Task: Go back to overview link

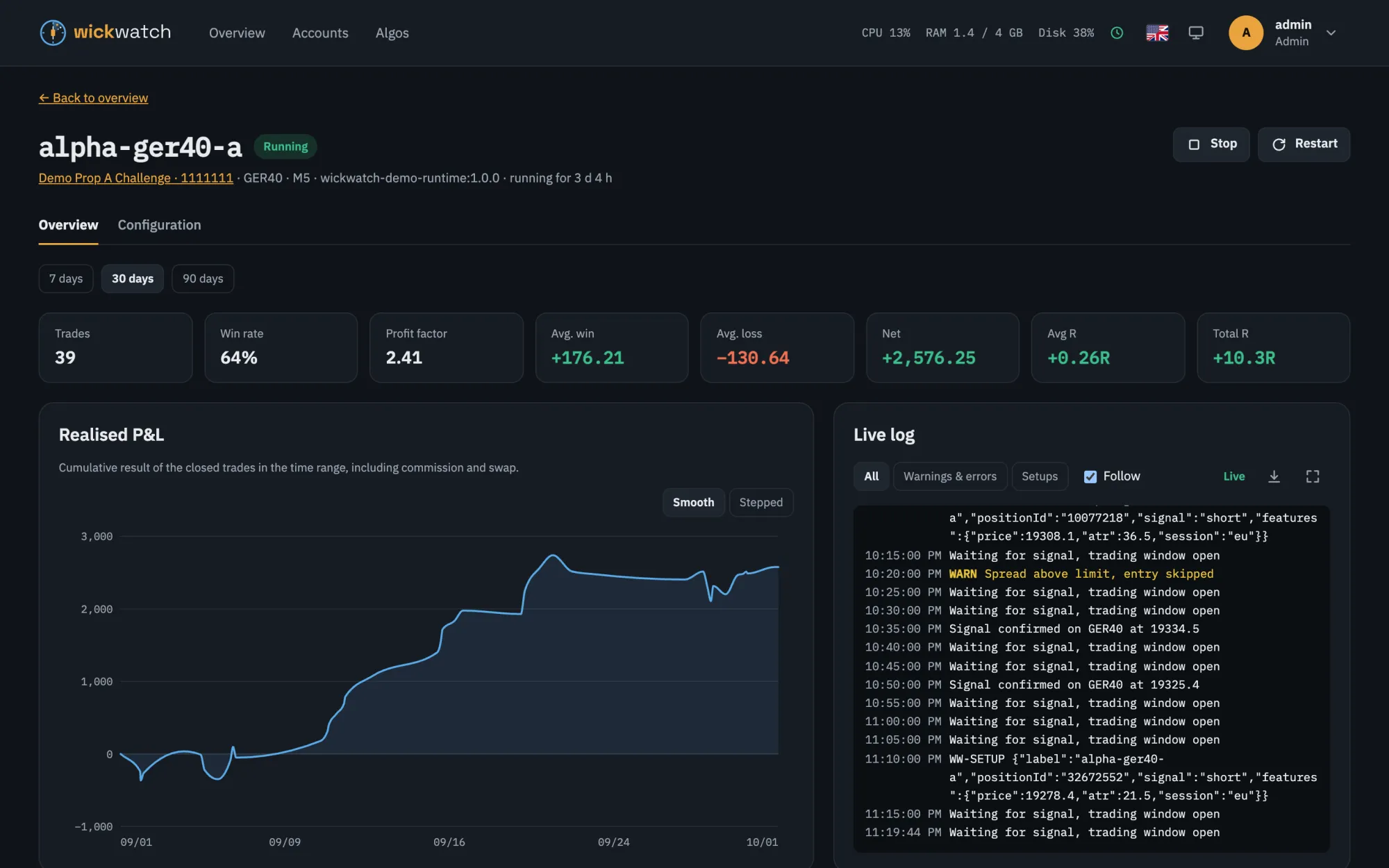Action: [x=93, y=98]
